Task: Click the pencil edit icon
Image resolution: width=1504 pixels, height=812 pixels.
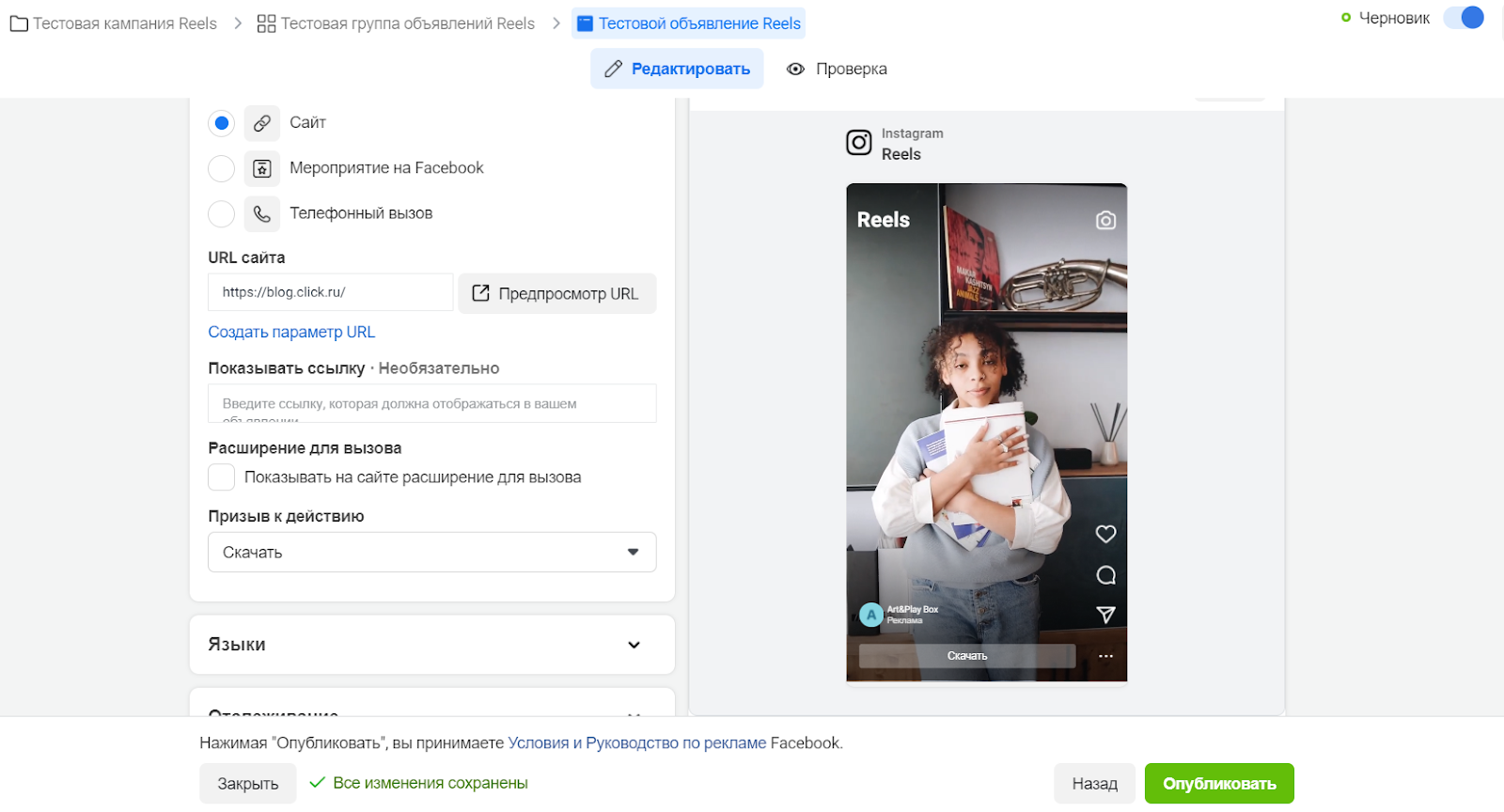Action: 613,69
